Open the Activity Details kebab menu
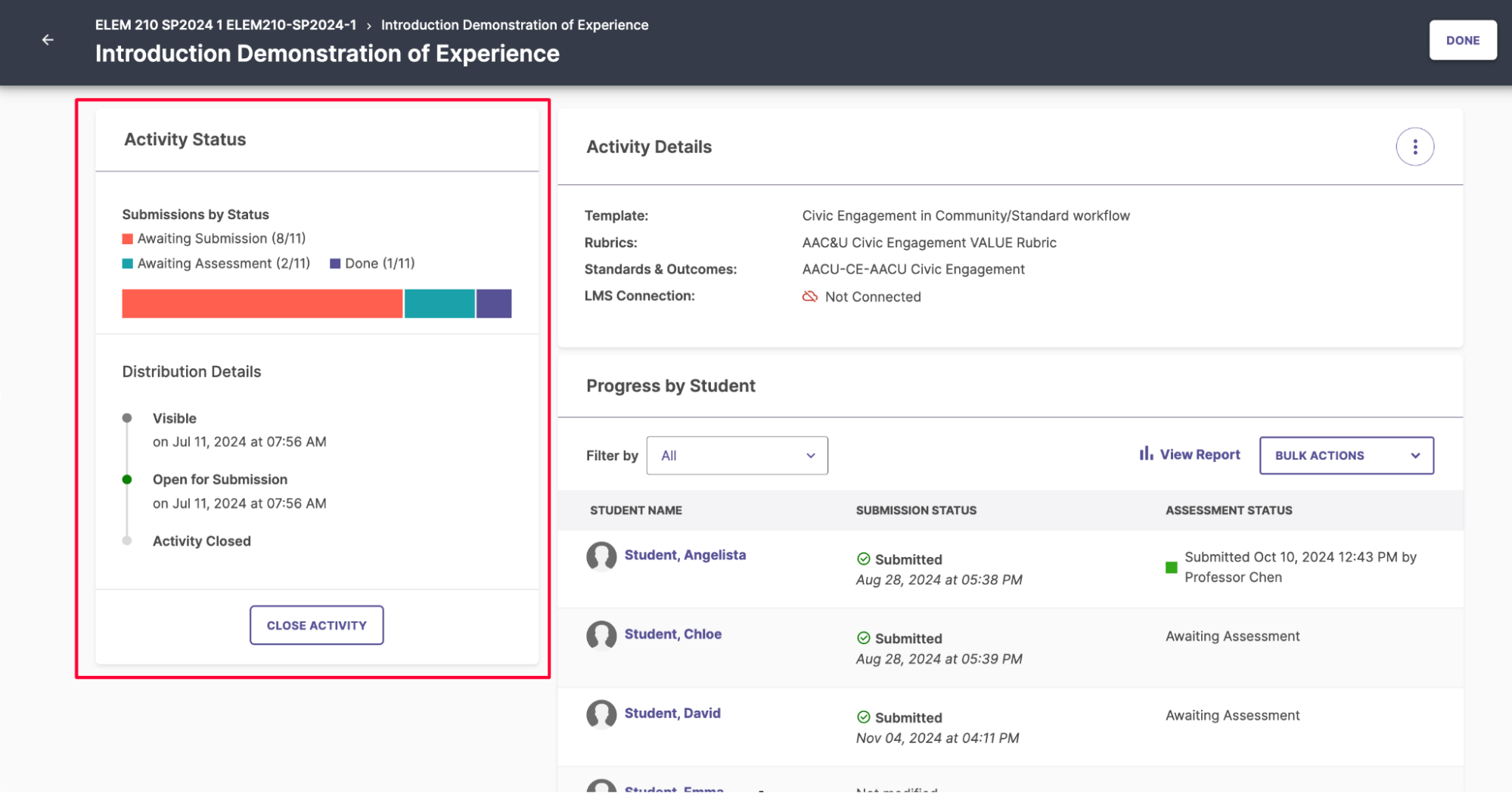Viewport: 1512px width, 793px height. [1414, 147]
